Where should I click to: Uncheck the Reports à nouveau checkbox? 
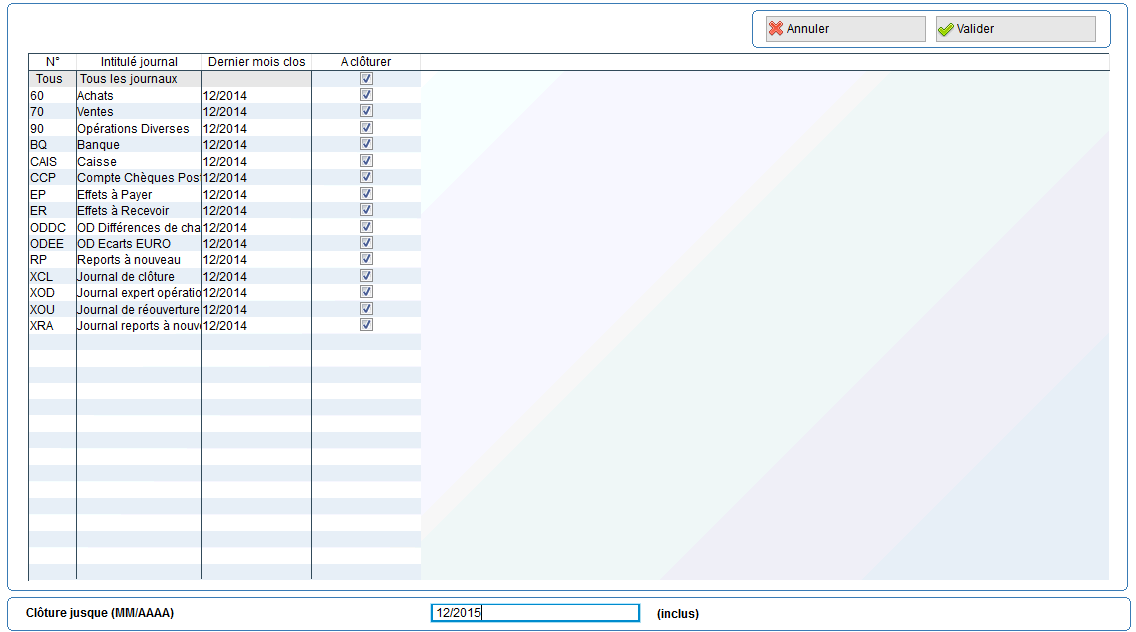[x=366, y=259]
